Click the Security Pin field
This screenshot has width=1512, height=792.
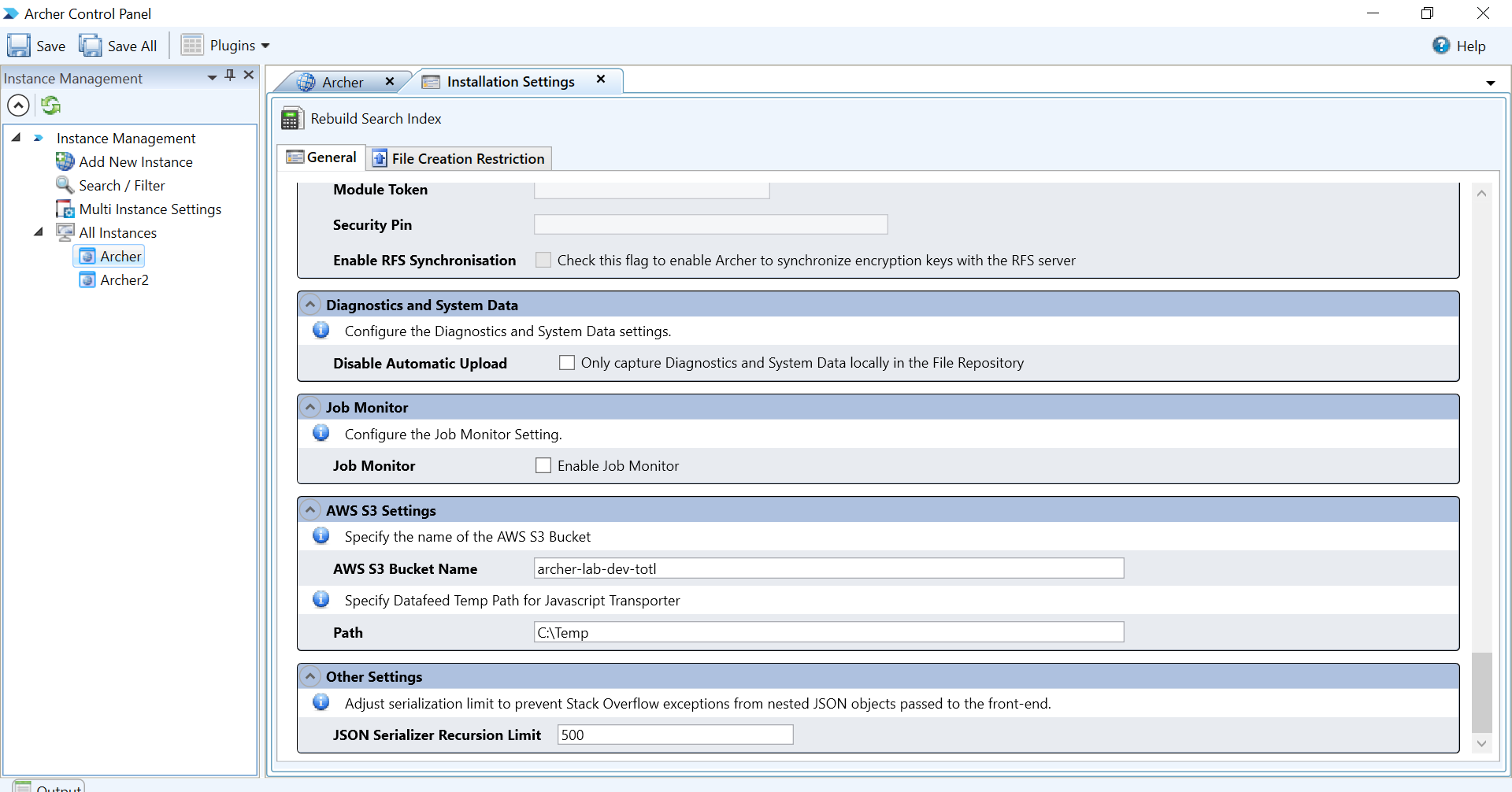click(710, 224)
